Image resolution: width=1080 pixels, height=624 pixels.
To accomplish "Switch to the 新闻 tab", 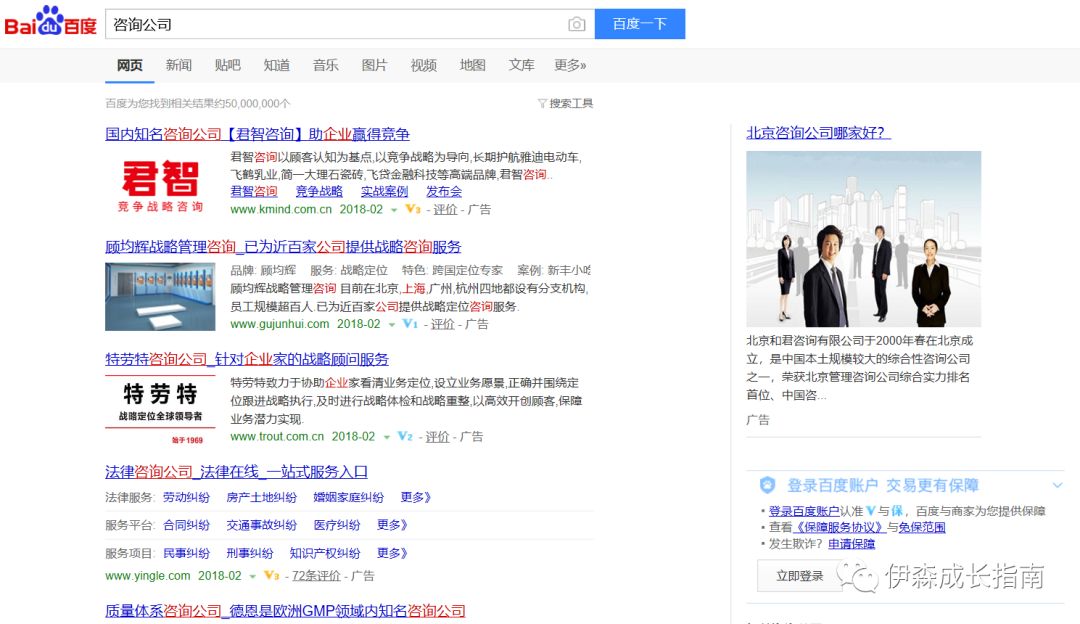I will [178, 65].
